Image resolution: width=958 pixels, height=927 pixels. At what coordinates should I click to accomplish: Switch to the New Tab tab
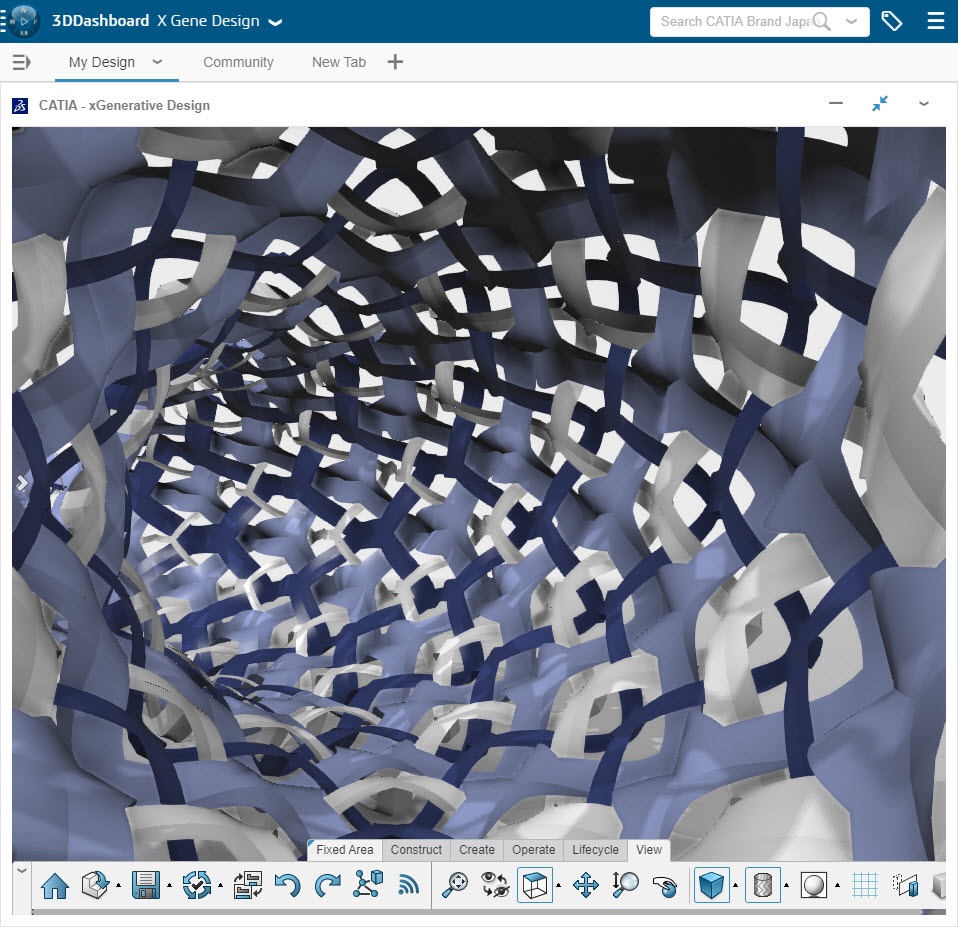[338, 62]
